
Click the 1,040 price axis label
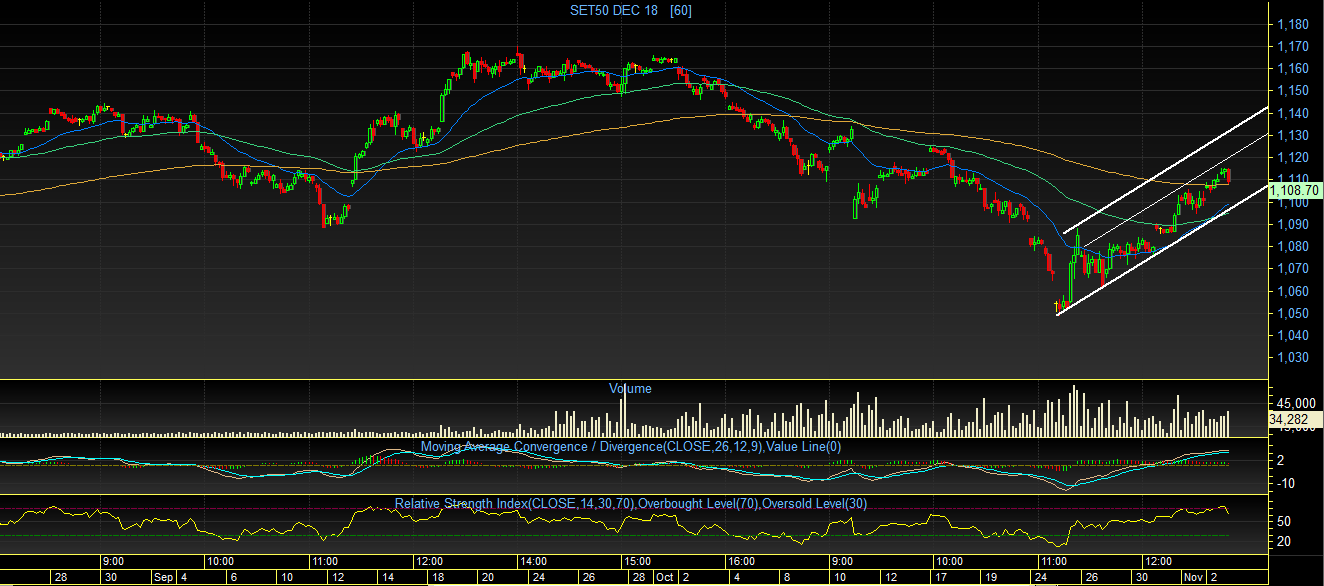point(1294,335)
